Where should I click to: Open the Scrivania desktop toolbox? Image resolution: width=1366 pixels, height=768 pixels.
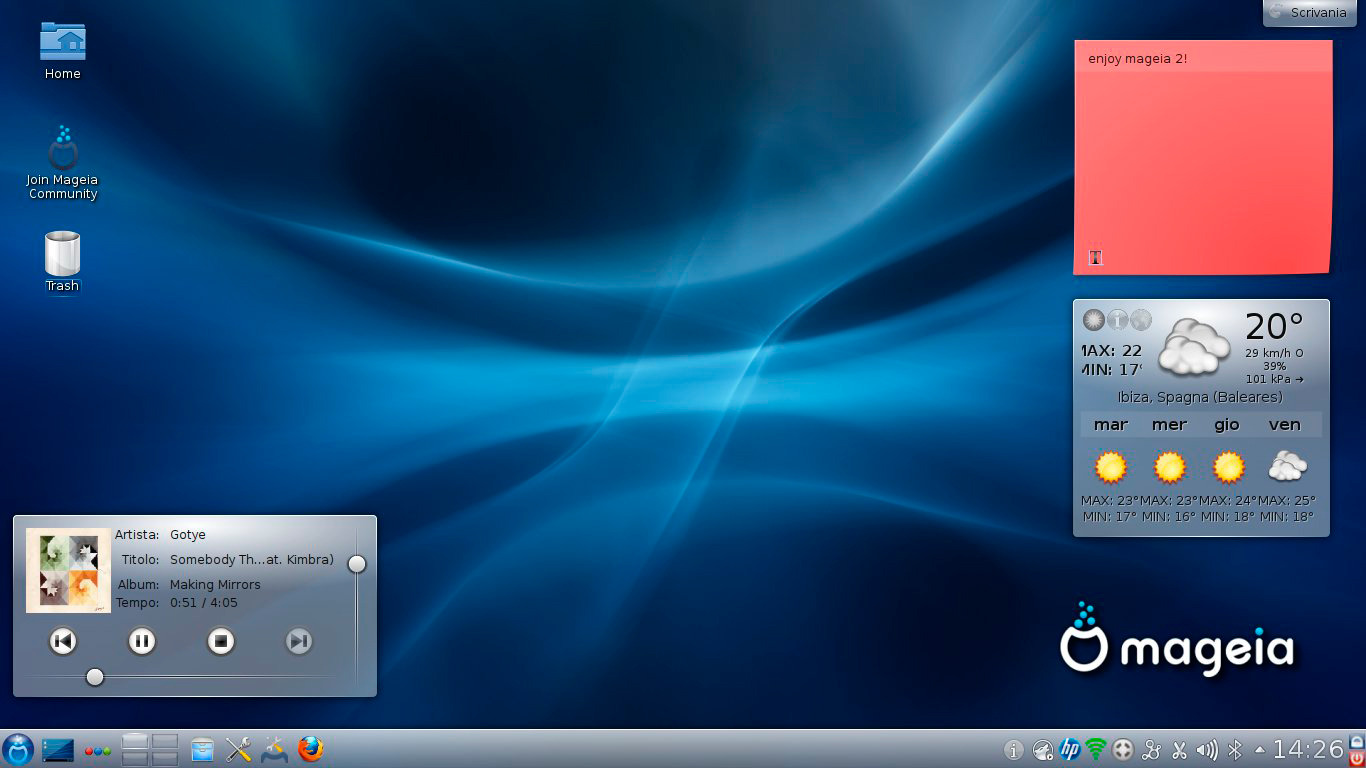[1308, 13]
